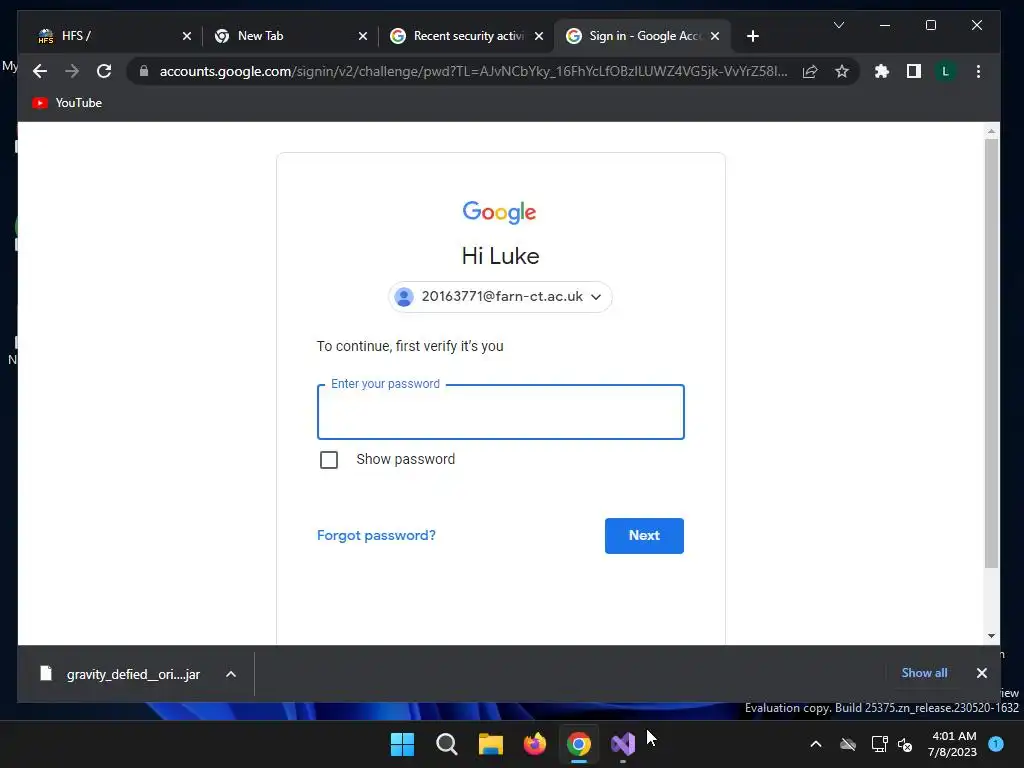
Task: Close the HFS / tab
Action: [187, 36]
